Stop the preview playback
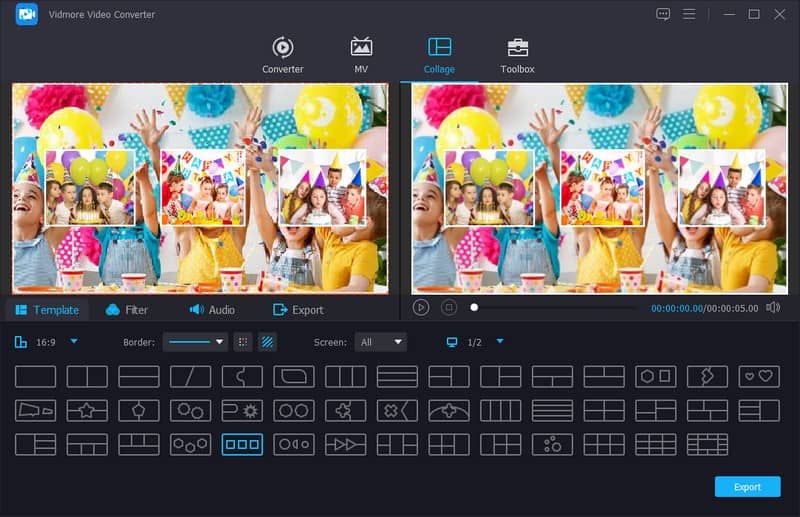This screenshot has width=800, height=517. (449, 308)
